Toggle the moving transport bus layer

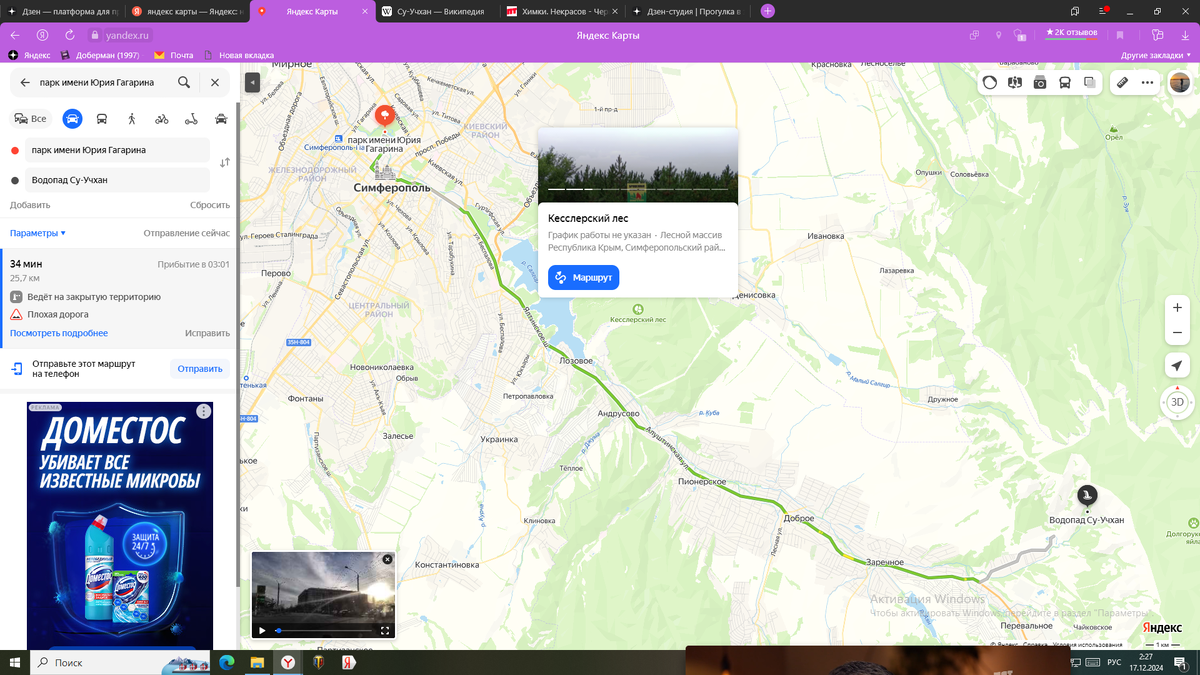(x=1065, y=83)
